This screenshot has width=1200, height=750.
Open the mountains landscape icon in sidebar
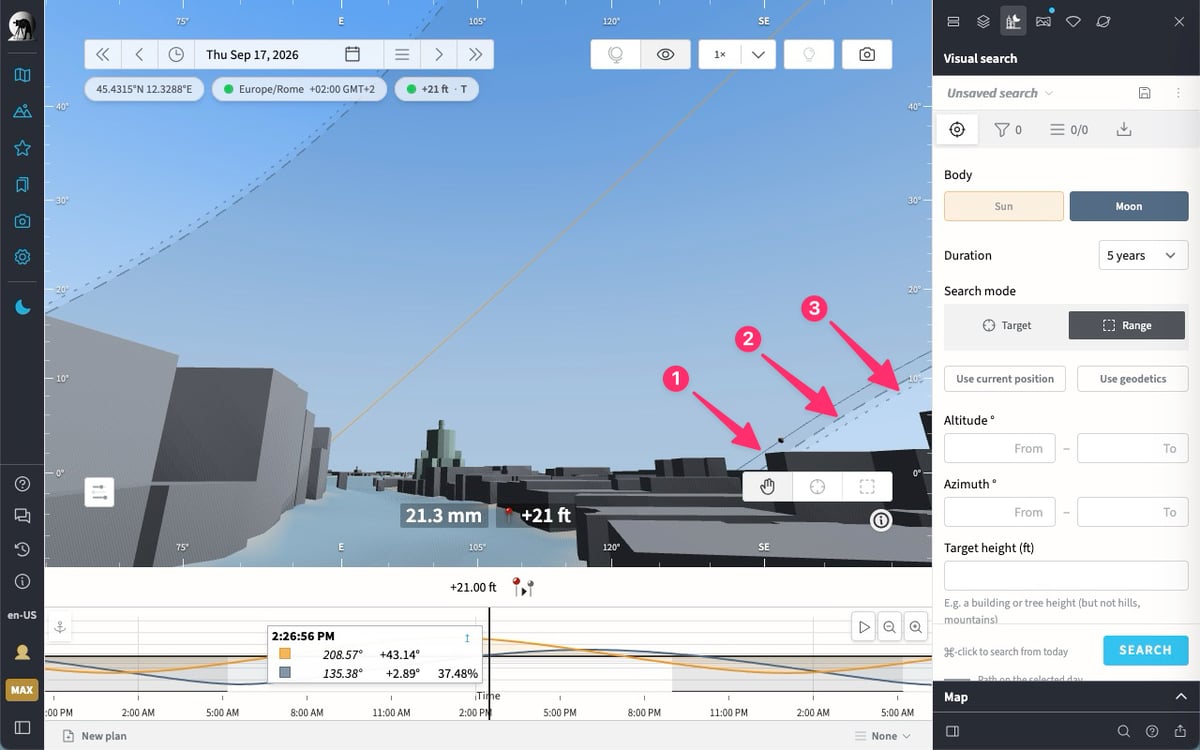point(22,111)
